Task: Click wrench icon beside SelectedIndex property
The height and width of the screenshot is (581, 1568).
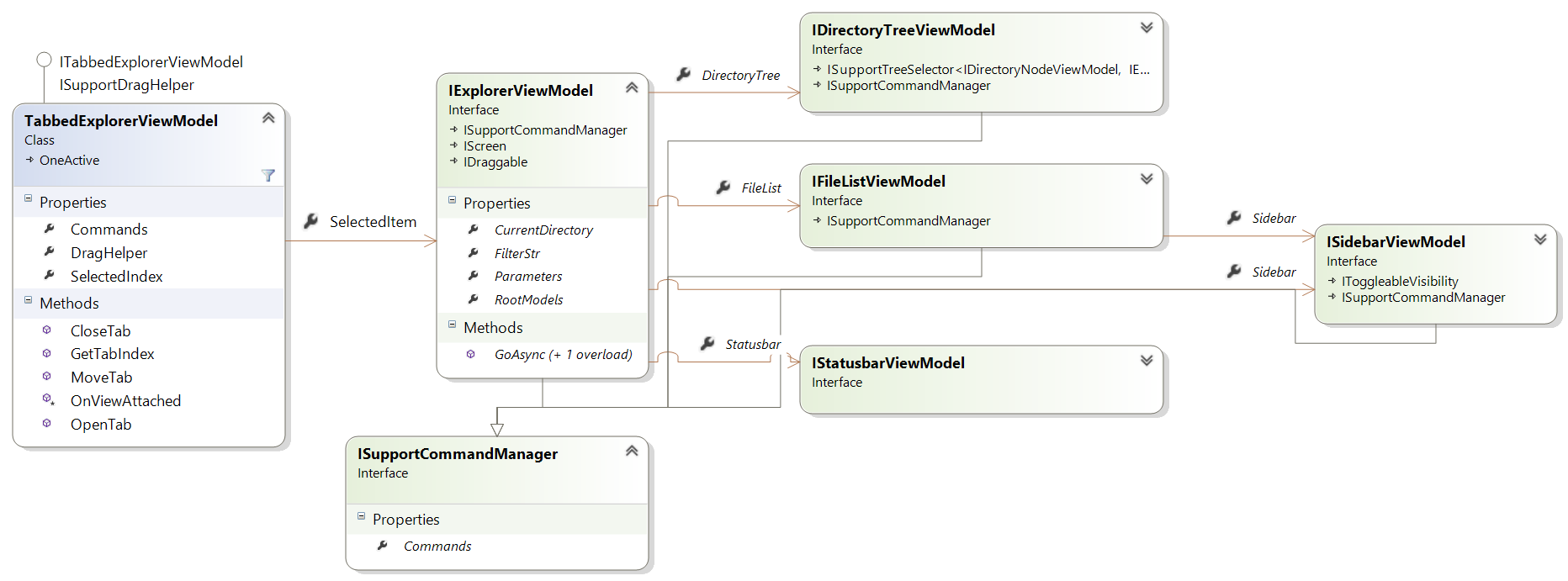Action: pos(49,275)
